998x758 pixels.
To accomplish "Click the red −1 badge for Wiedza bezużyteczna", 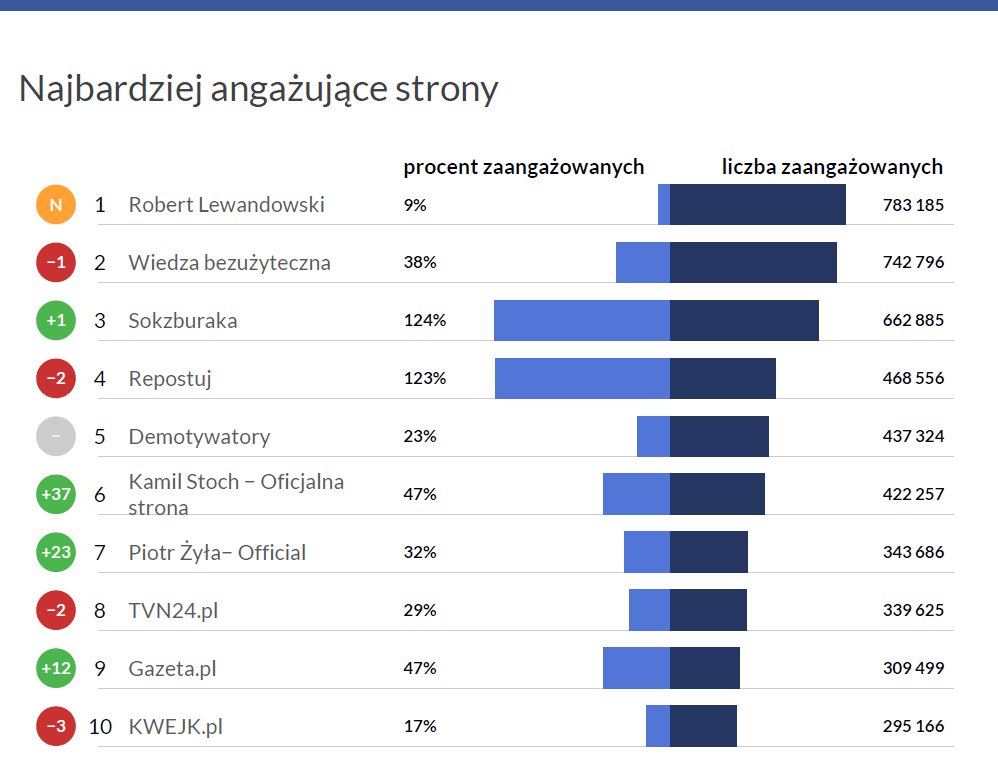I will [x=56, y=263].
